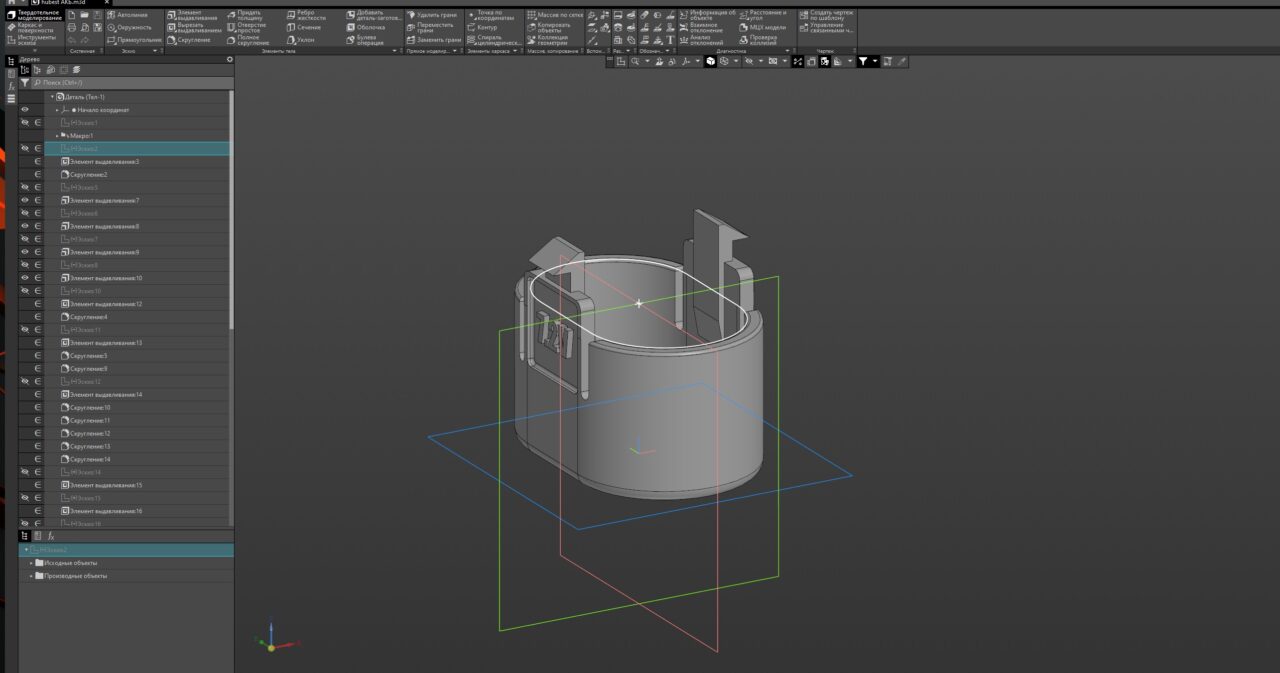Open the variables fx side panel icon
The width and height of the screenshot is (1280, 673).
click(11, 87)
